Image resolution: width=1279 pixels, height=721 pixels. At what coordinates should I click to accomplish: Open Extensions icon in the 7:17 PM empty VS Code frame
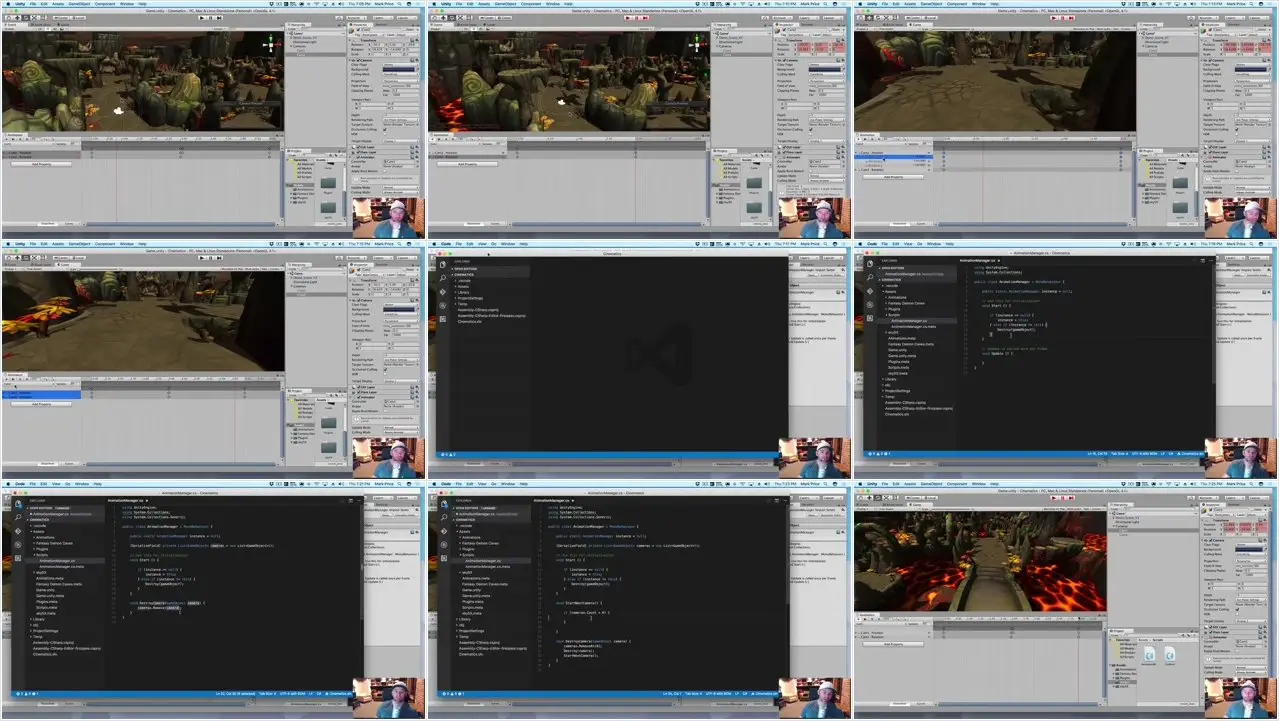click(443, 319)
